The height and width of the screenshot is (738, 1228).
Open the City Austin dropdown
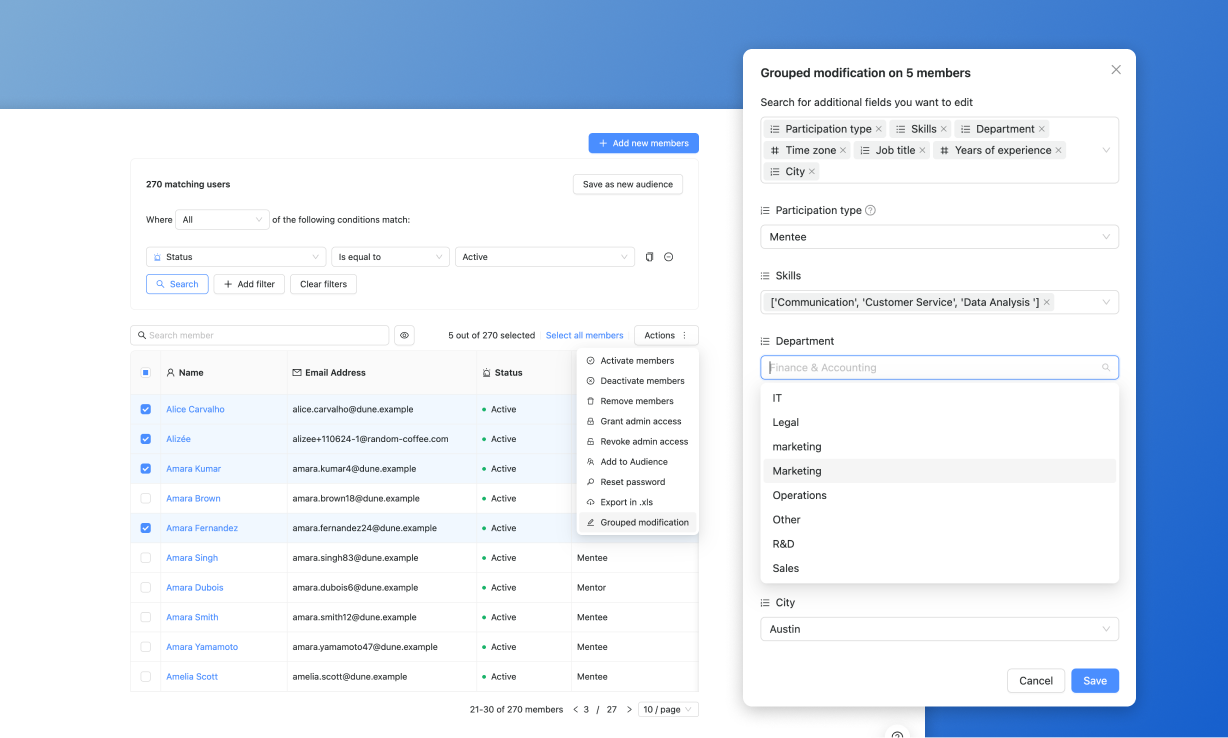point(939,629)
